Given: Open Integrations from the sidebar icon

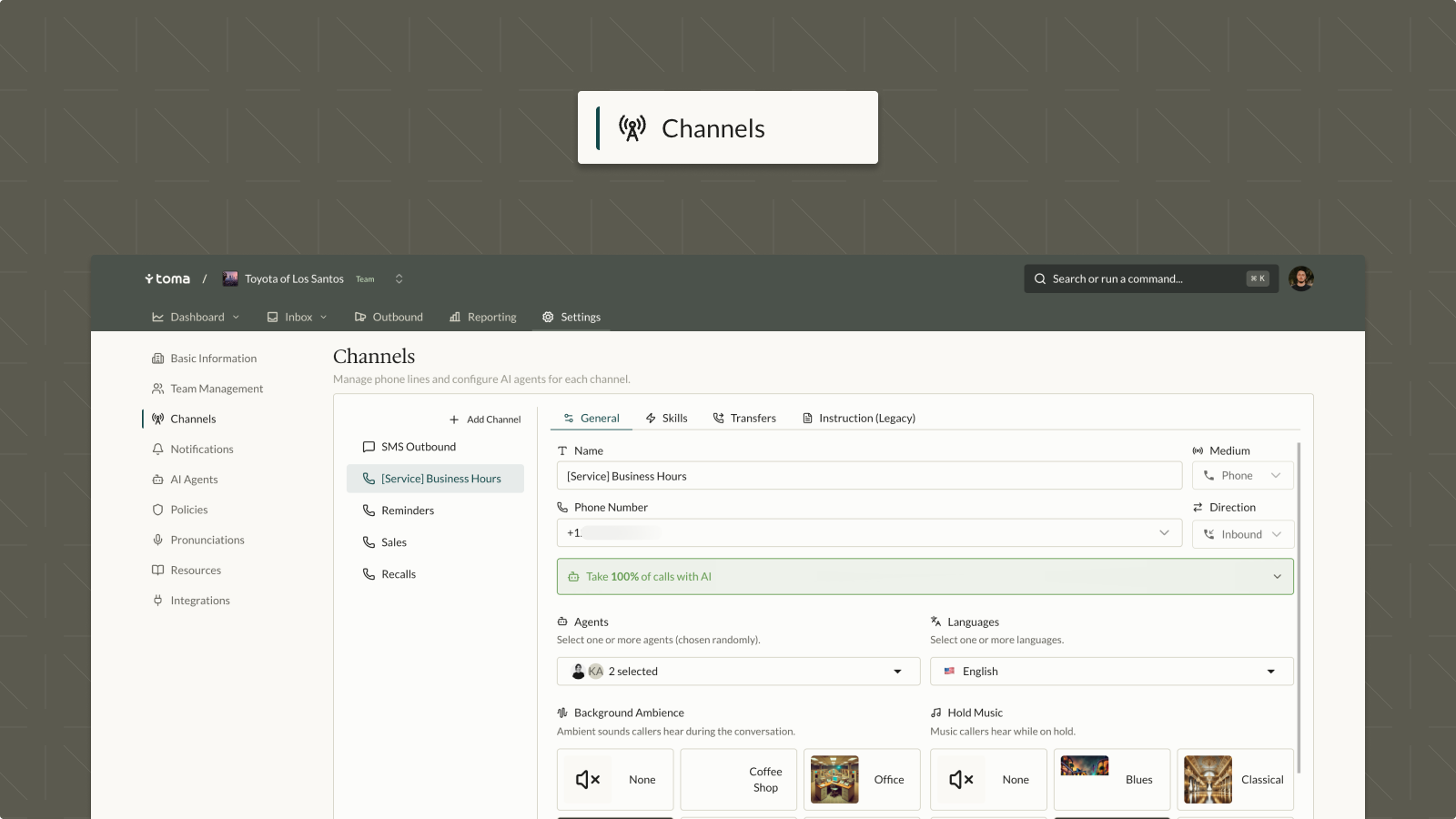Looking at the screenshot, I should tap(157, 600).
